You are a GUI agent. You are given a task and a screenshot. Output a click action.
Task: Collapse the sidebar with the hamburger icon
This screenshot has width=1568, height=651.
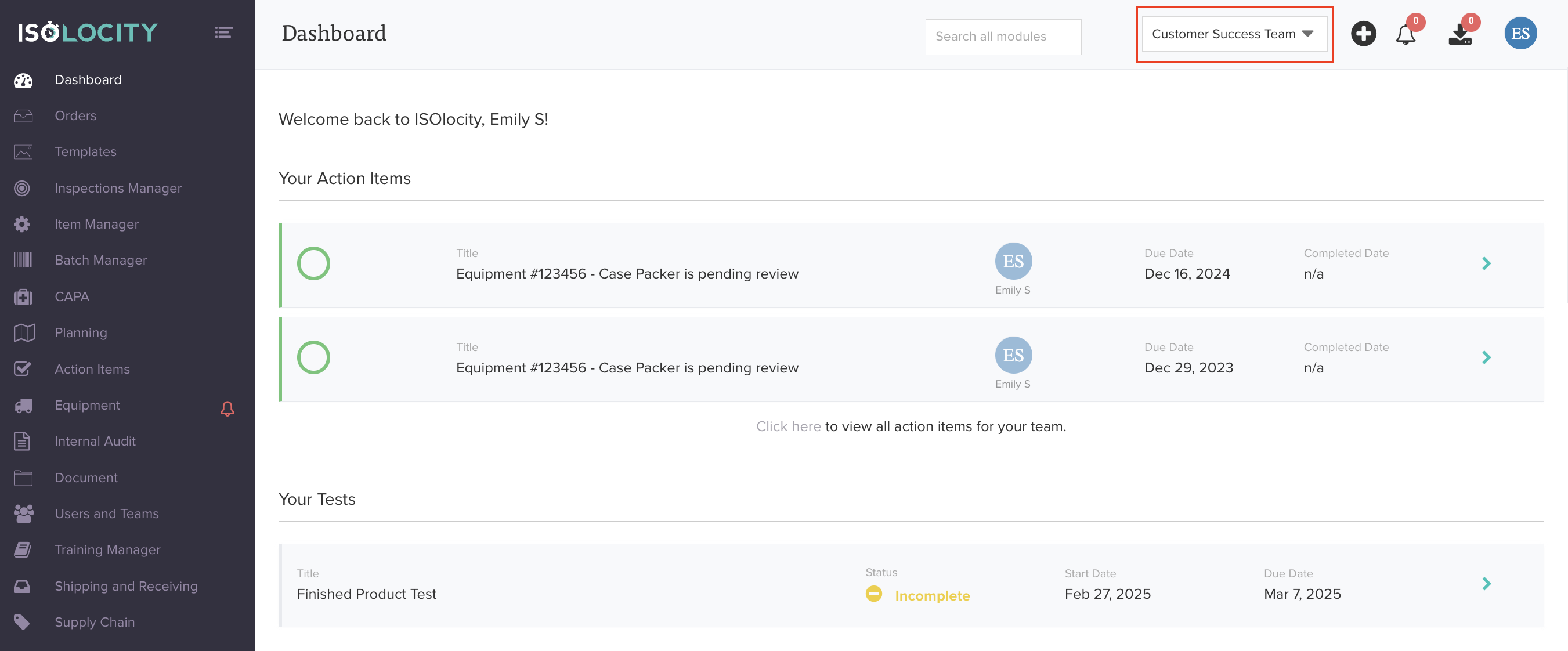point(223,32)
